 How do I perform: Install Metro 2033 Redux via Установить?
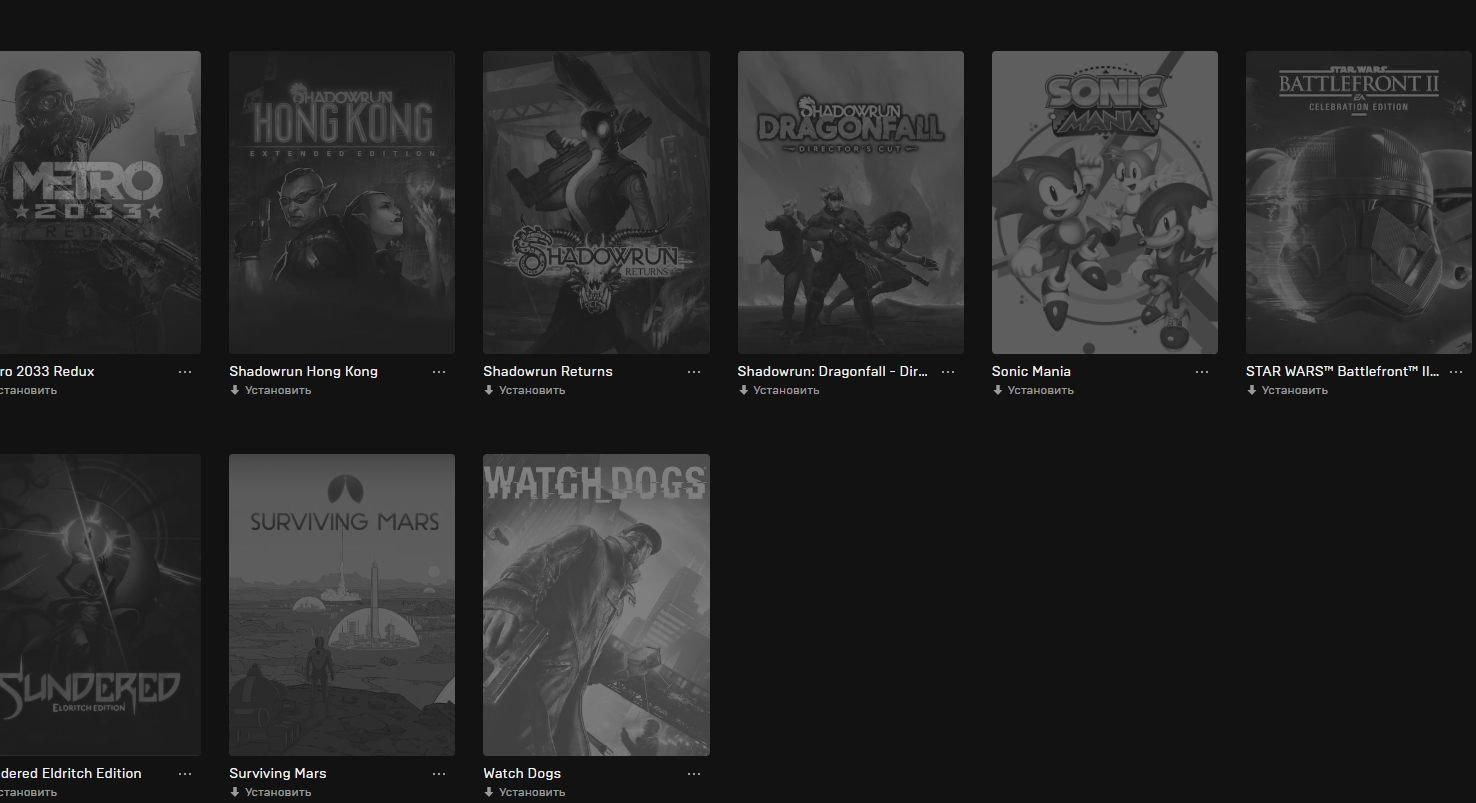tap(28, 390)
